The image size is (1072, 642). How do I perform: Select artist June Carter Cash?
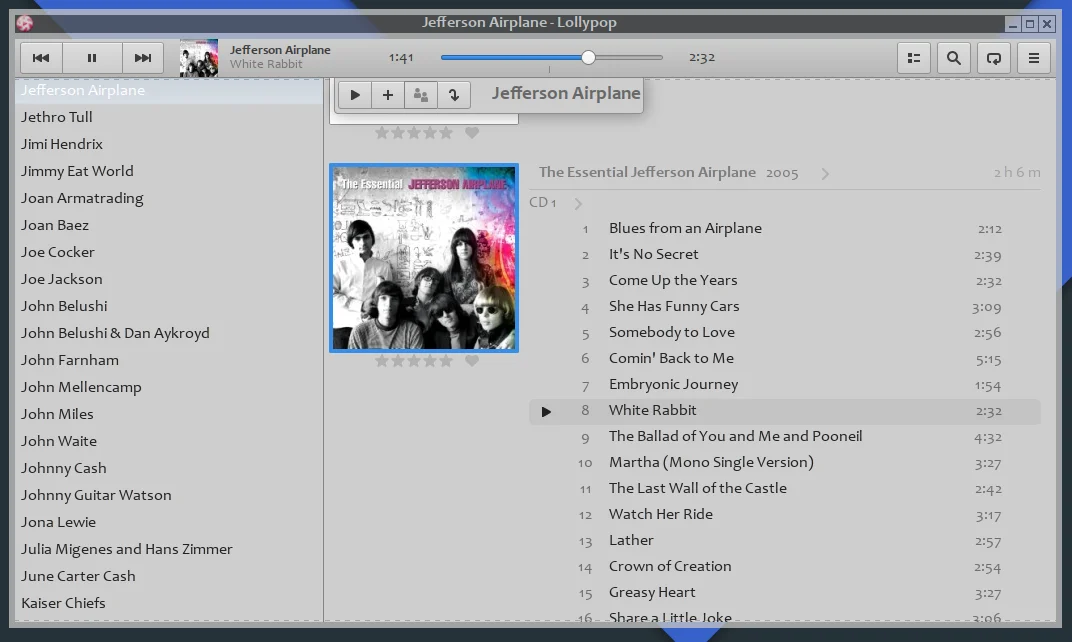pyautogui.click(x=169, y=576)
